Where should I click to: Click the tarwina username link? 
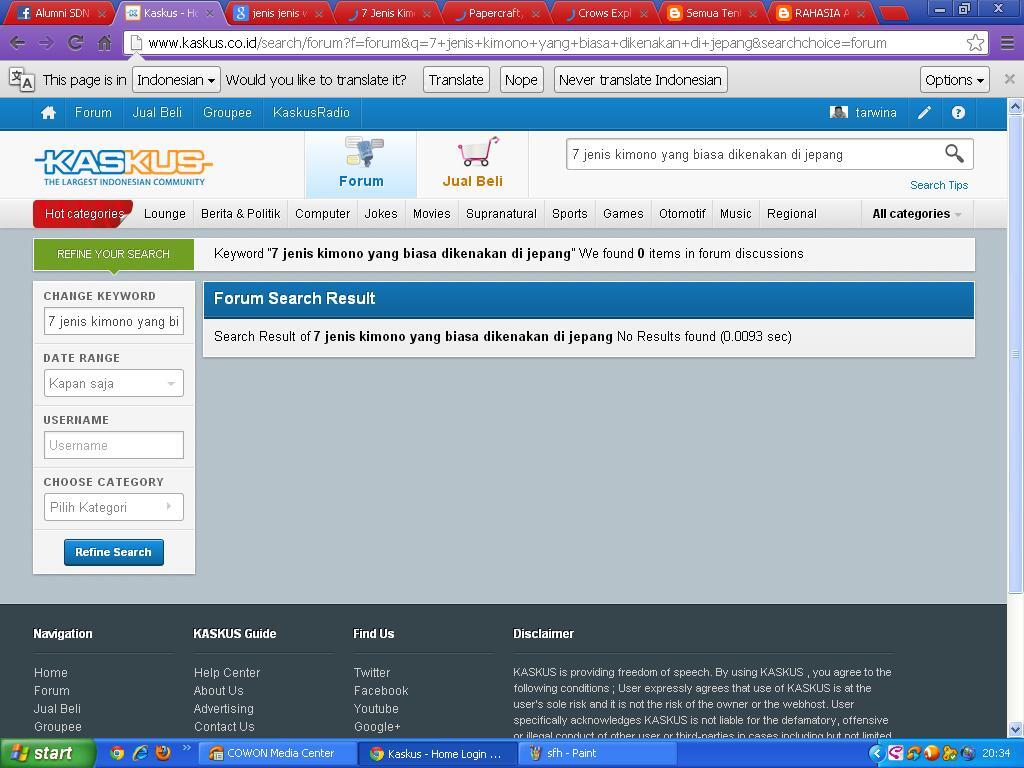click(876, 112)
